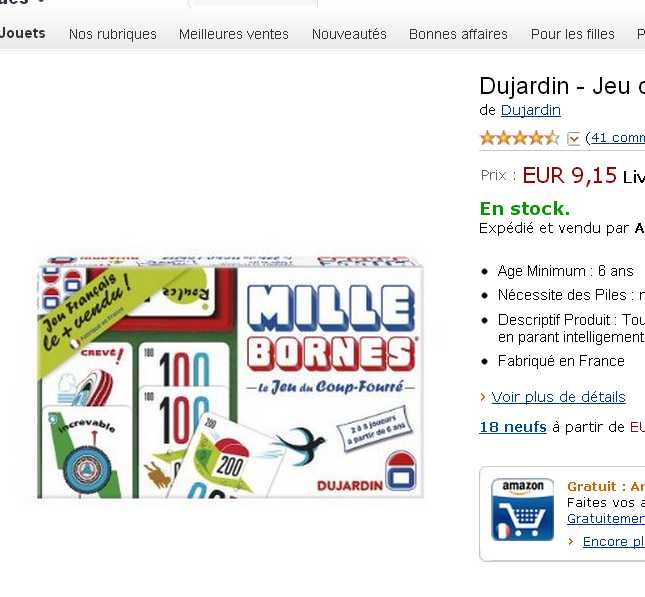Click the star rating icon

point(519,138)
